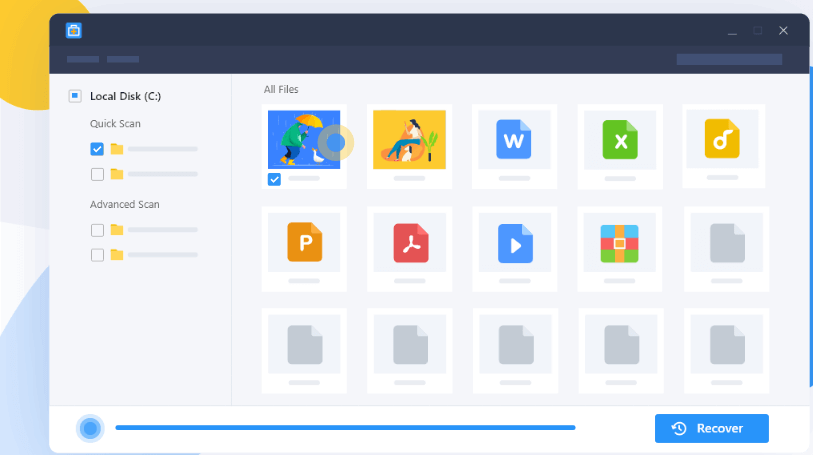813x455 pixels.
Task: Click the second Quick Scan folder icon
Action: tap(117, 174)
